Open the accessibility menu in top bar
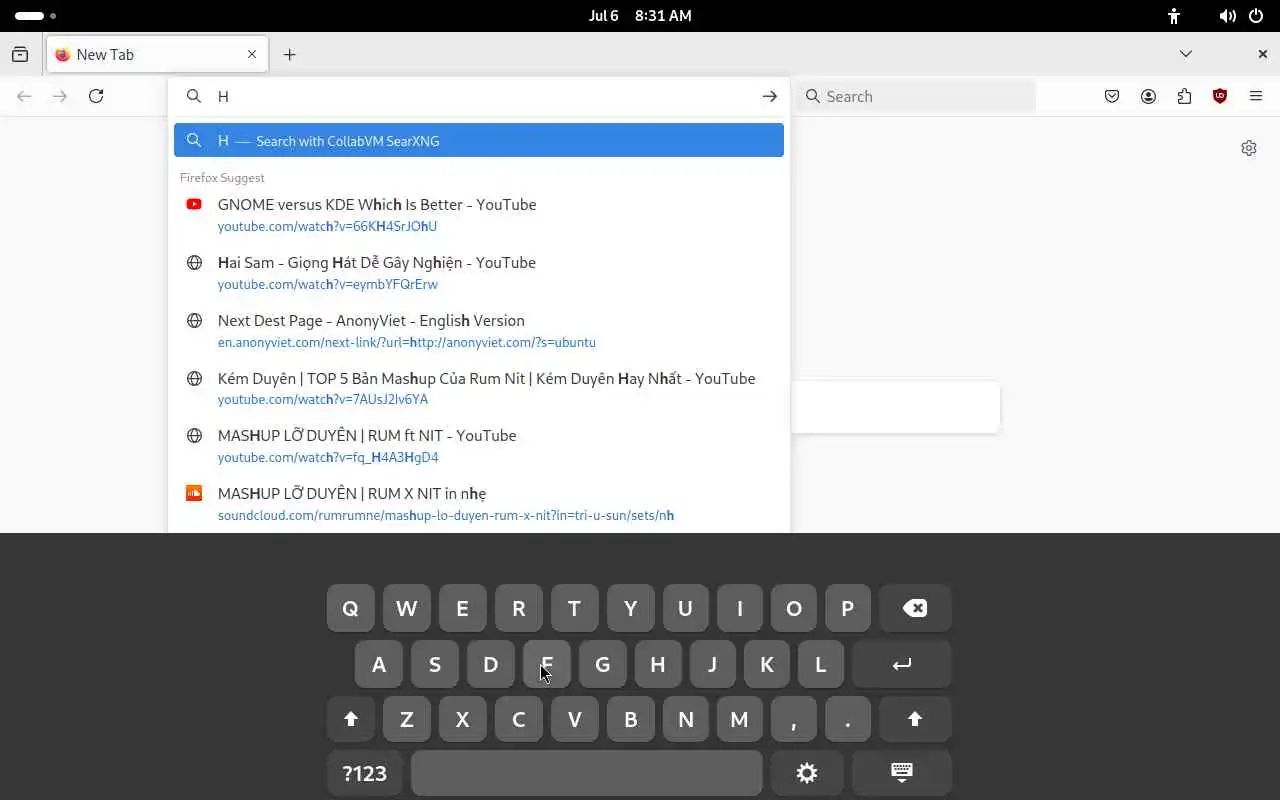The width and height of the screenshot is (1280, 800). (x=1174, y=16)
